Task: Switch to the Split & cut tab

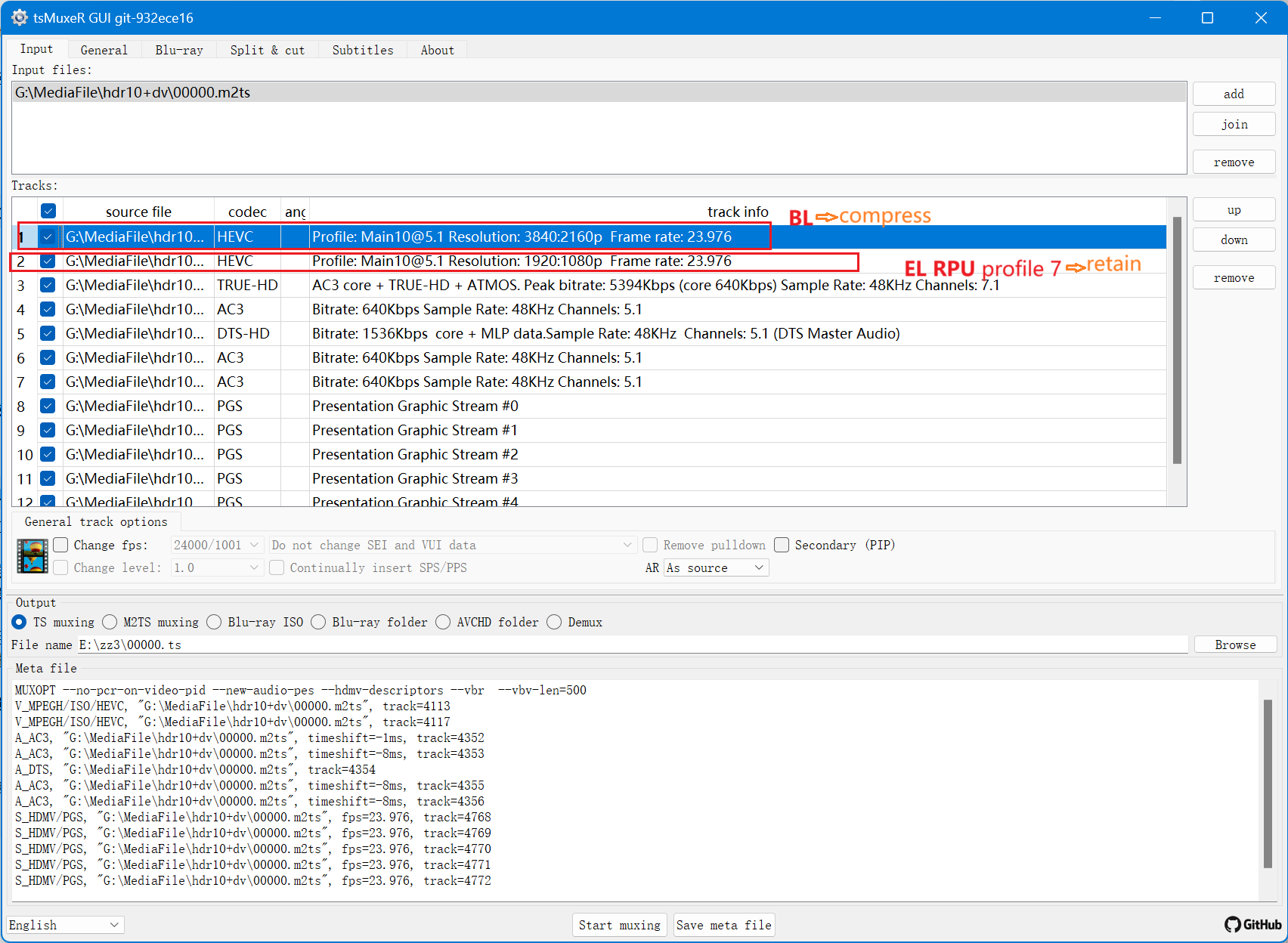Action: click(x=268, y=50)
